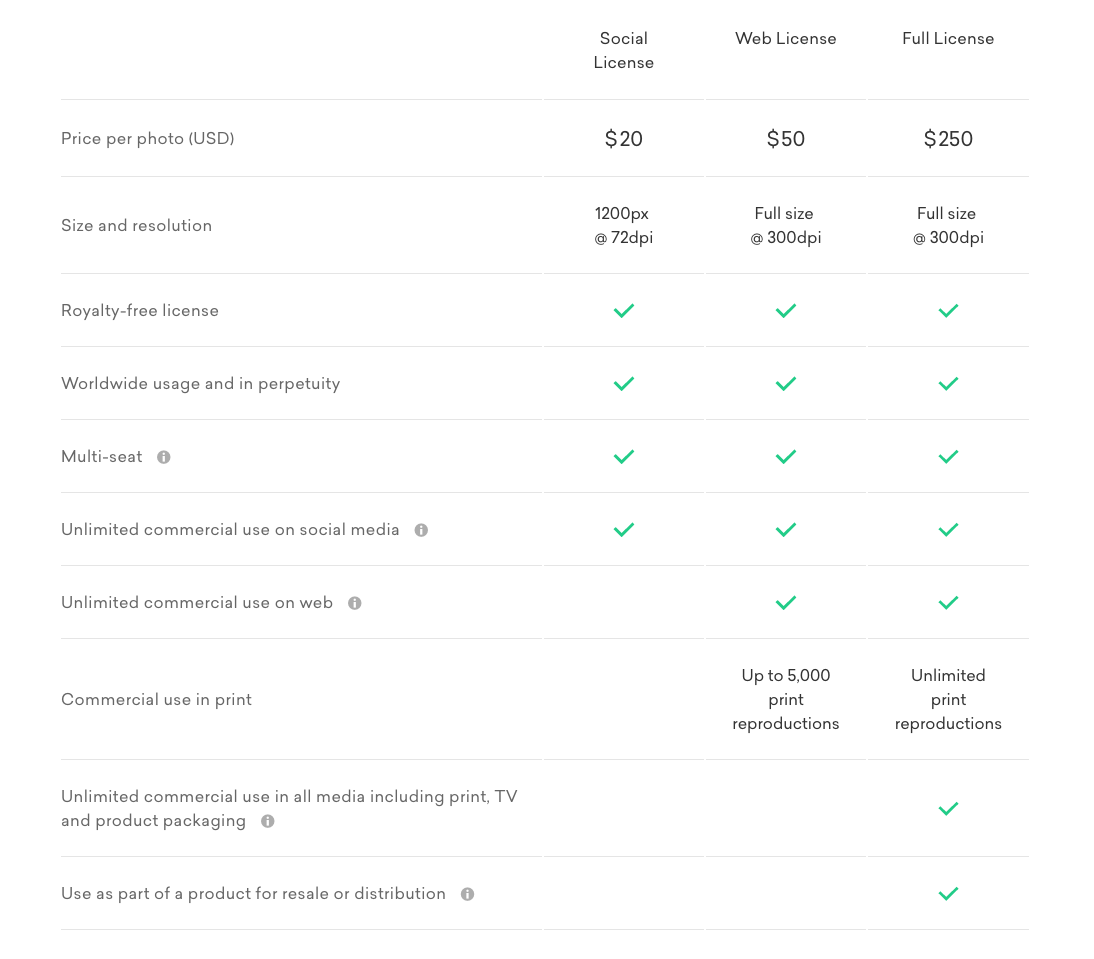The width and height of the screenshot is (1094, 959).
Task: Click info icon after product packaging text
Action: (267, 821)
